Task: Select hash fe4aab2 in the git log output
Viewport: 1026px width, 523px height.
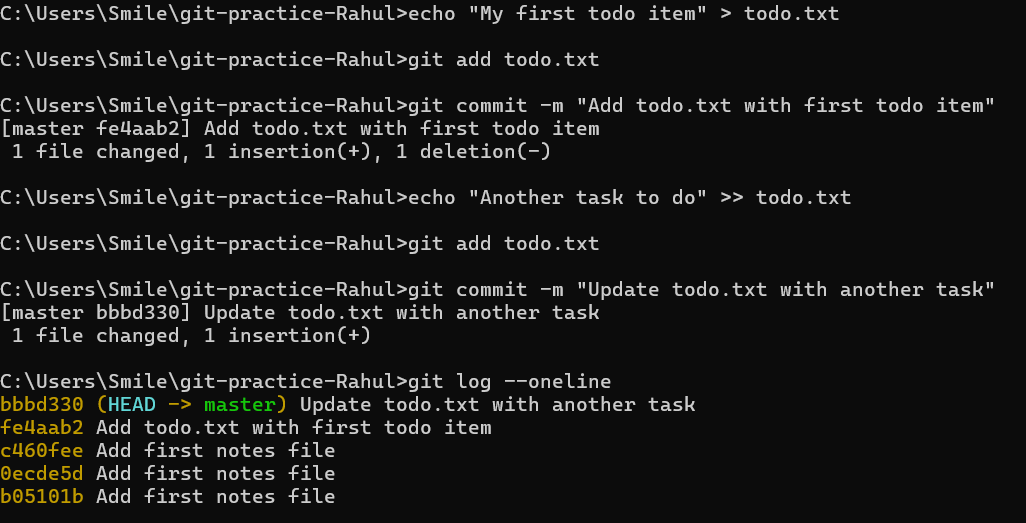Action: pyautogui.click(x=42, y=428)
